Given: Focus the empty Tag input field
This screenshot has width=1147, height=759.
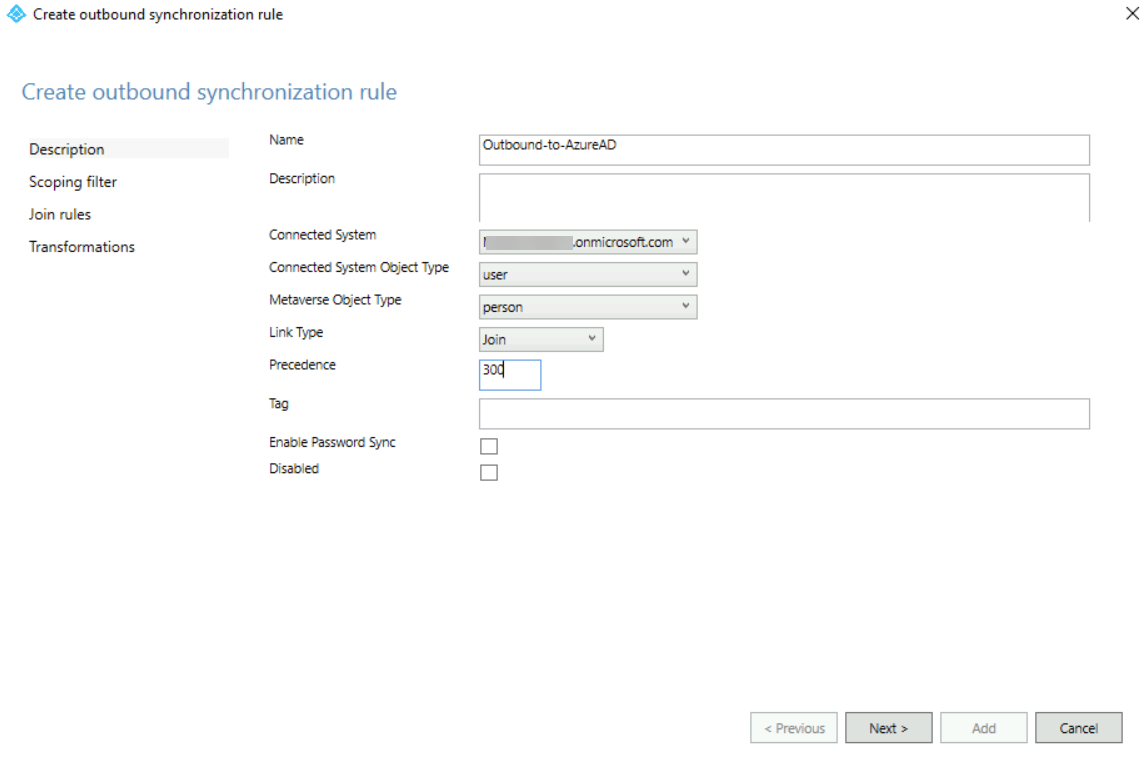Looking at the screenshot, I should coord(784,414).
